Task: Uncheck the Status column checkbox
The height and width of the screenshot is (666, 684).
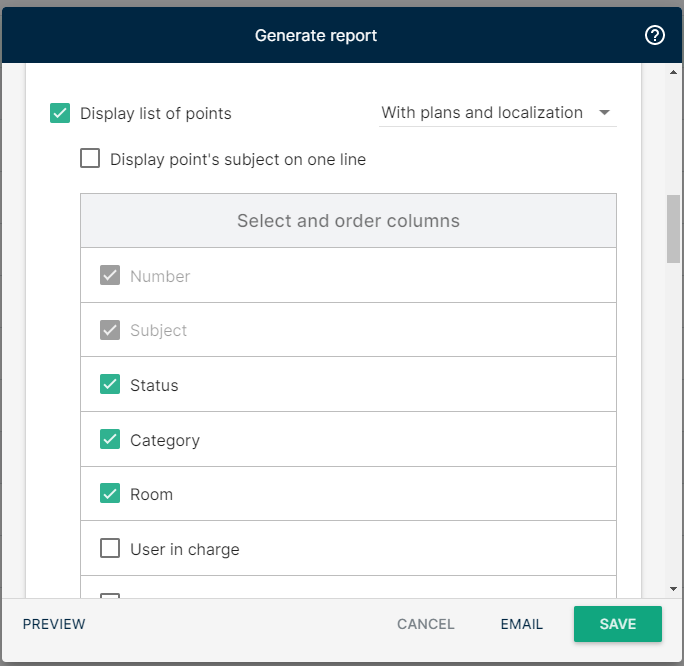Action: click(x=110, y=384)
